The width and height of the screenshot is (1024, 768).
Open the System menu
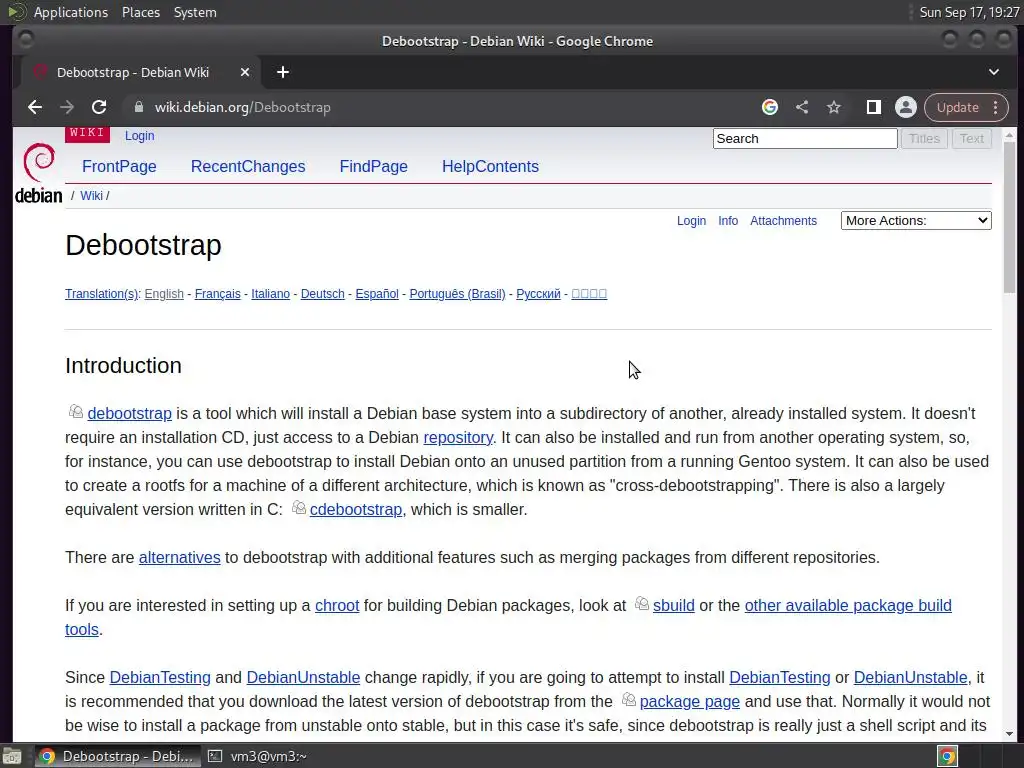pyautogui.click(x=195, y=12)
